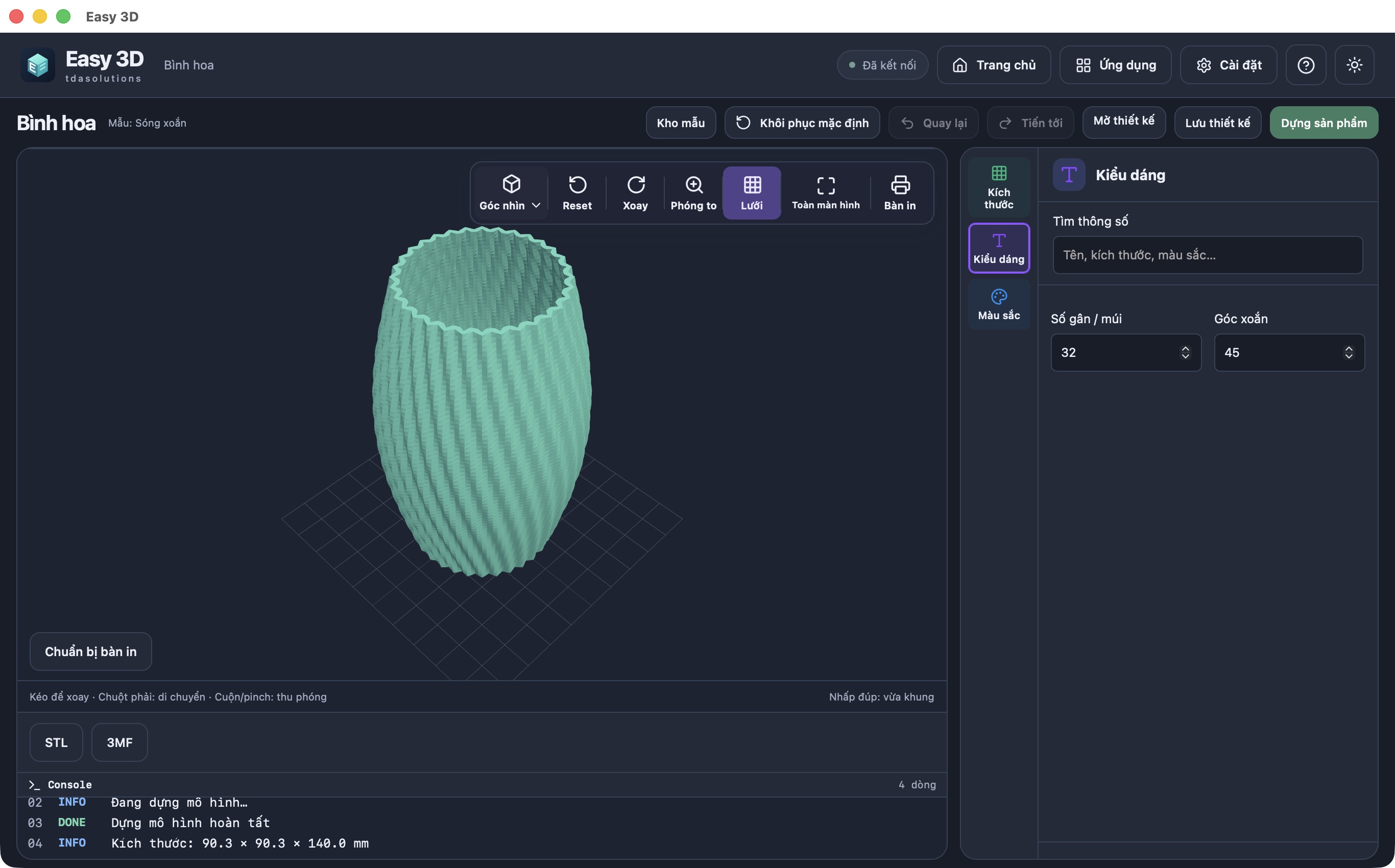
Task: Adjust the Số gân / múi stepper arrows
Action: (1185, 352)
